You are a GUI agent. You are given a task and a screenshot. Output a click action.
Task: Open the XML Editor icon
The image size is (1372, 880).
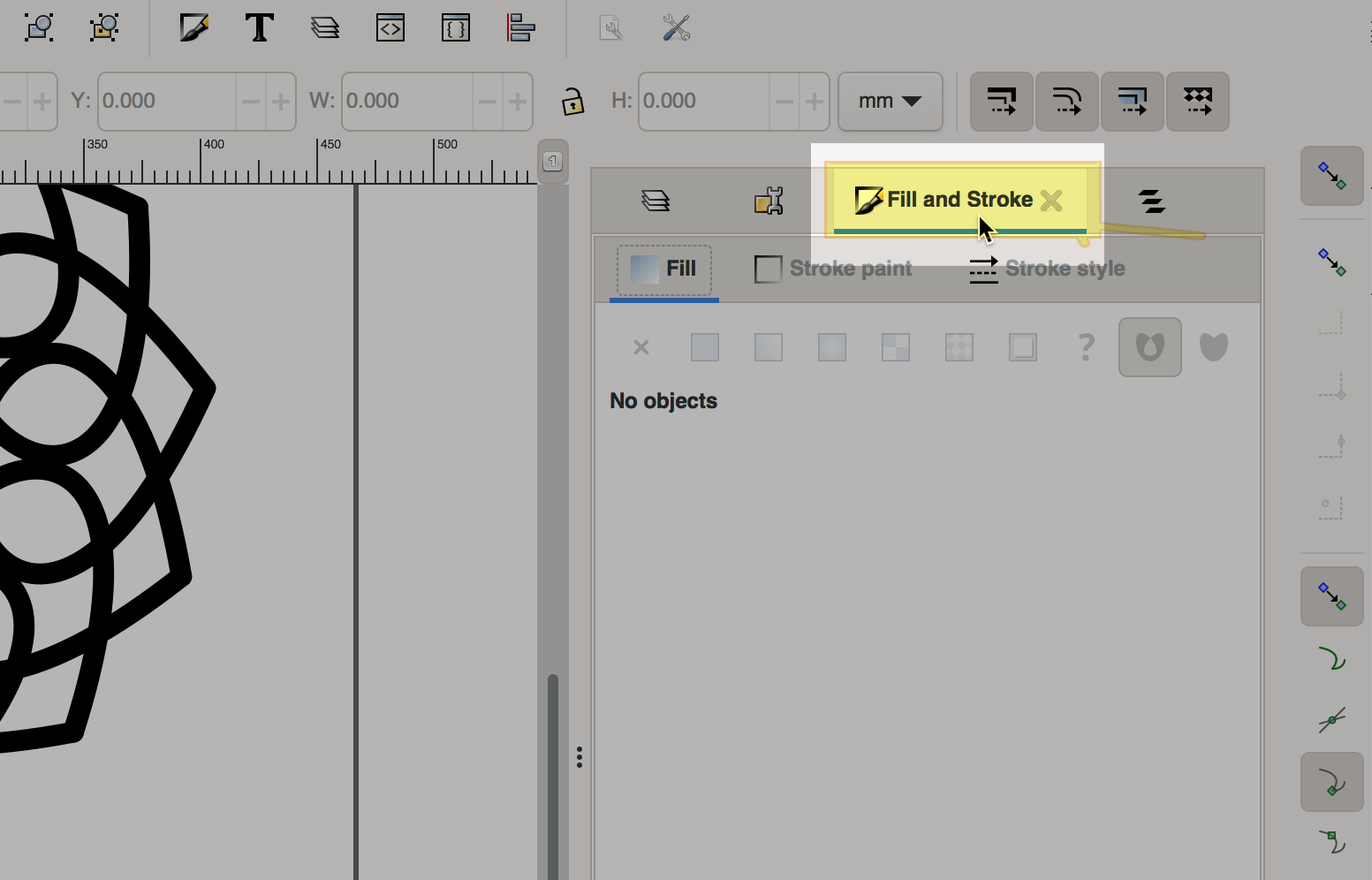coord(390,28)
